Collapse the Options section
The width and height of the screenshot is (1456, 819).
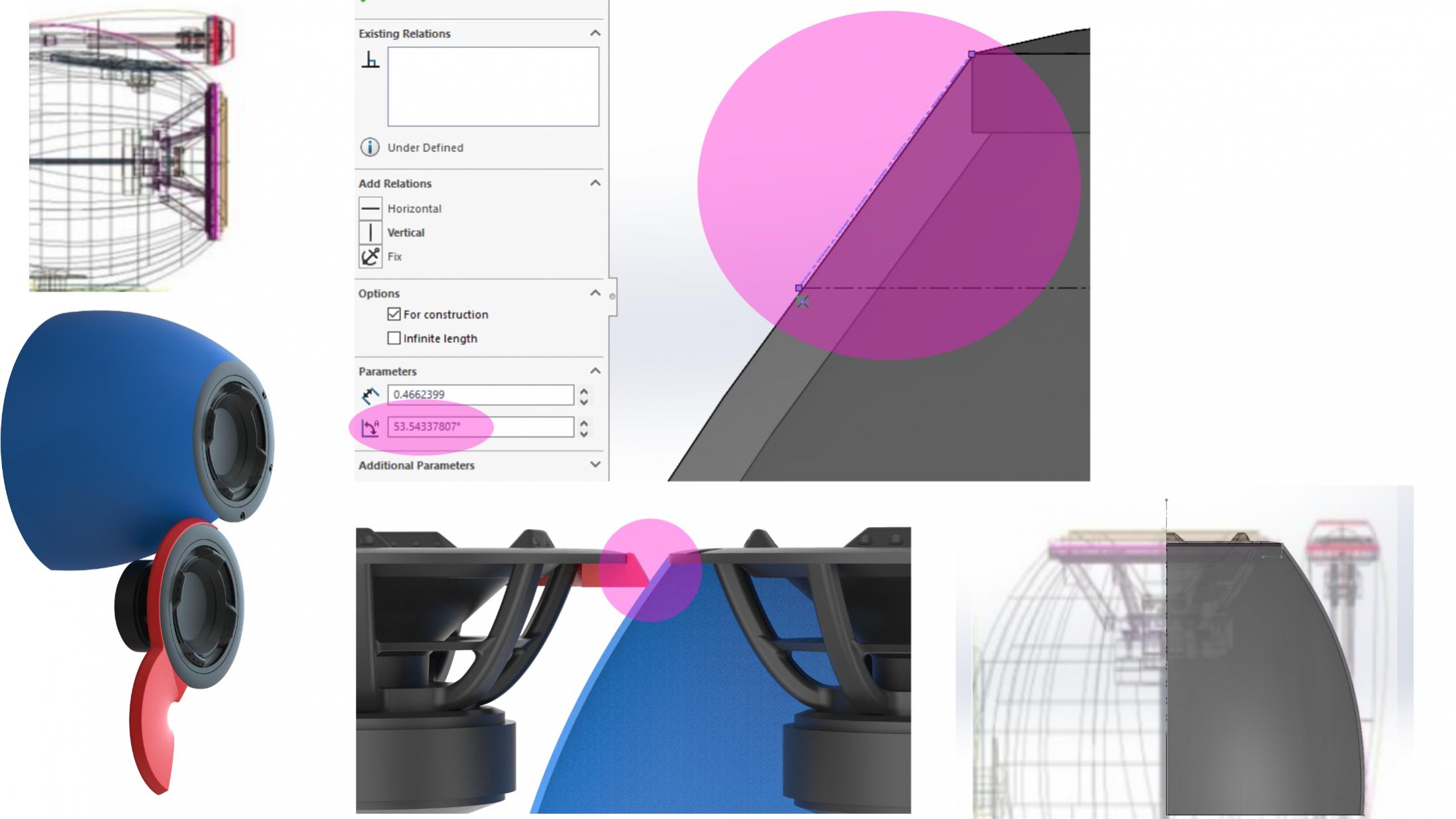595,293
